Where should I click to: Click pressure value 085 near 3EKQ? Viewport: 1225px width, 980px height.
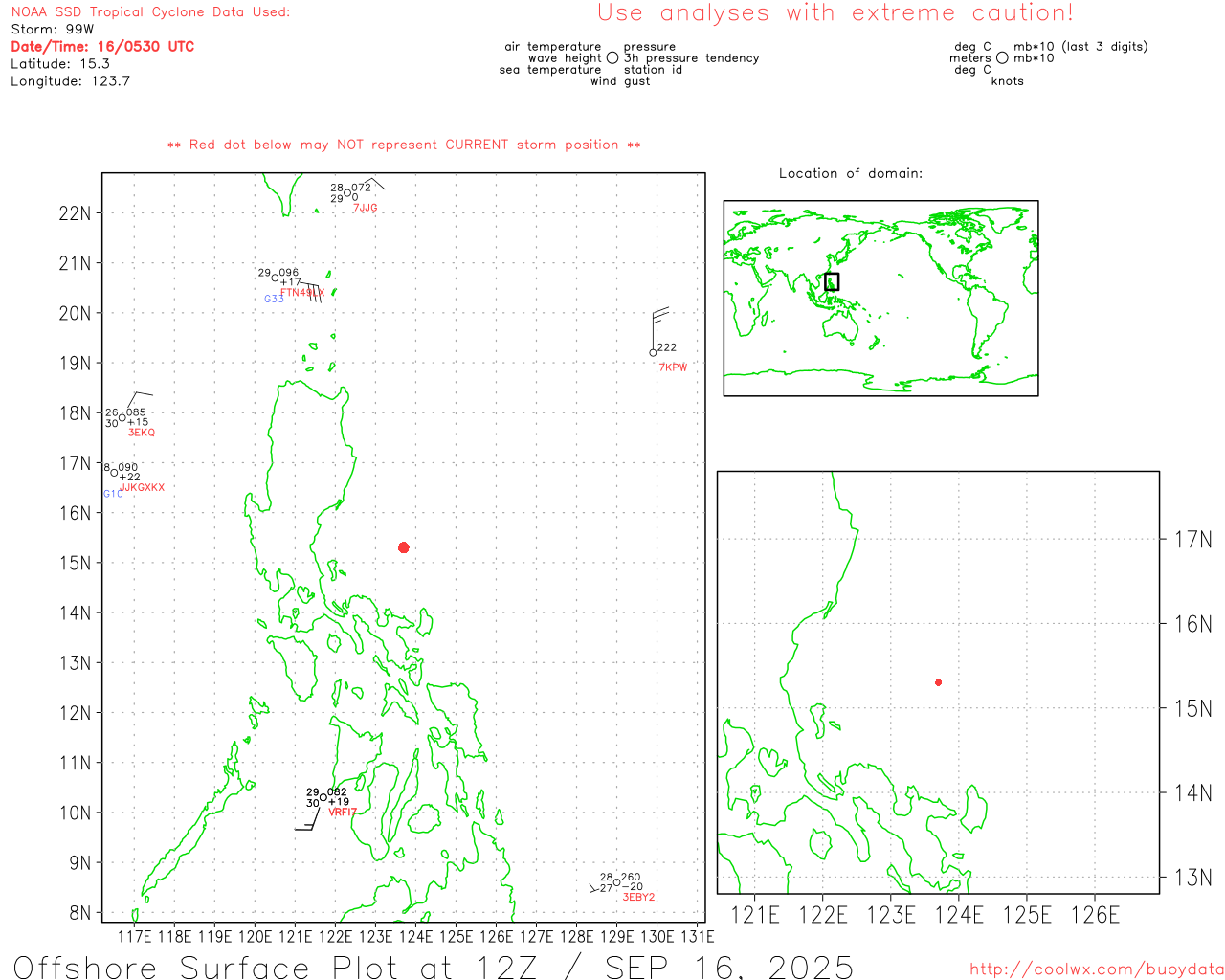(x=137, y=413)
